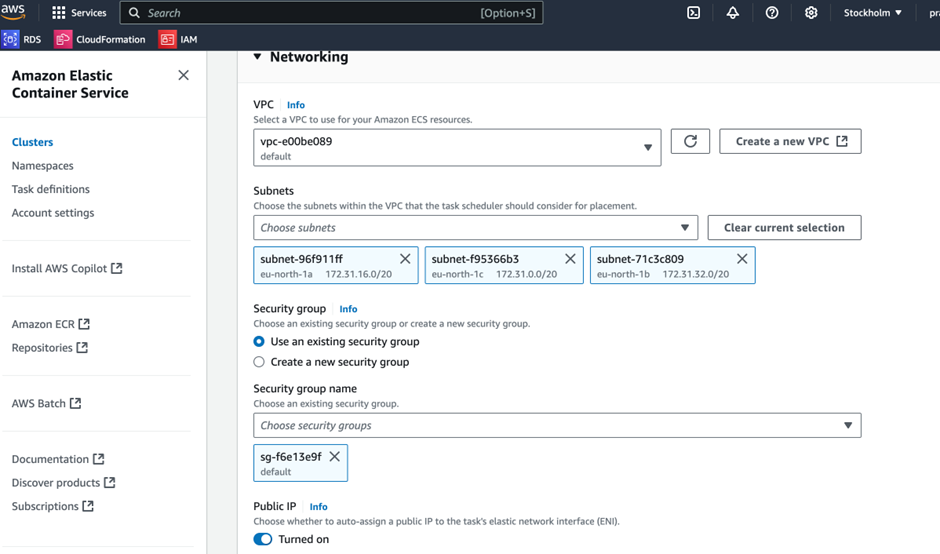Image resolution: width=940 pixels, height=554 pixels.
Task: Click external link icon next to AWS Batch
Action: (x=76, y=403)
